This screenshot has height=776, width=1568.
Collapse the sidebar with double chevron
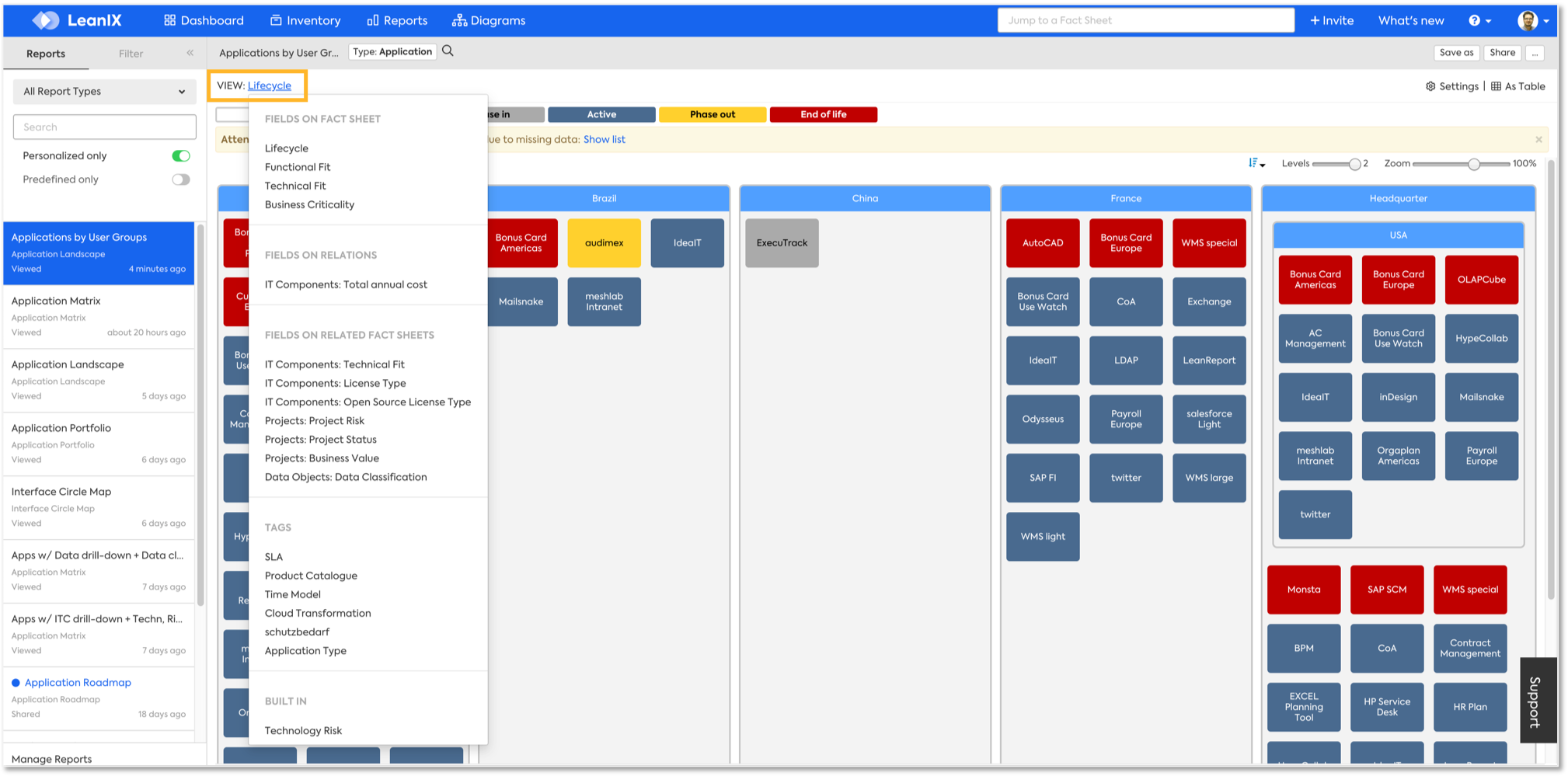[x=190, y=53]
